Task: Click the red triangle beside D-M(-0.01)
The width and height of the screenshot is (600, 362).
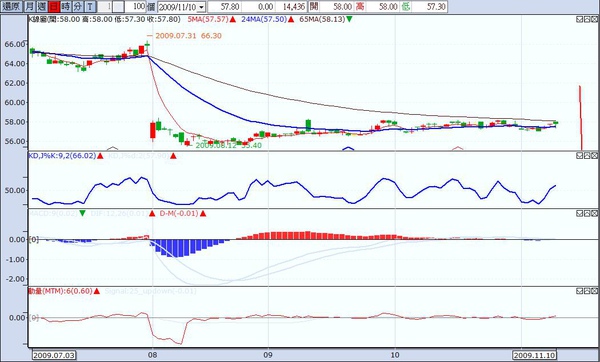Action: (203, 214)
